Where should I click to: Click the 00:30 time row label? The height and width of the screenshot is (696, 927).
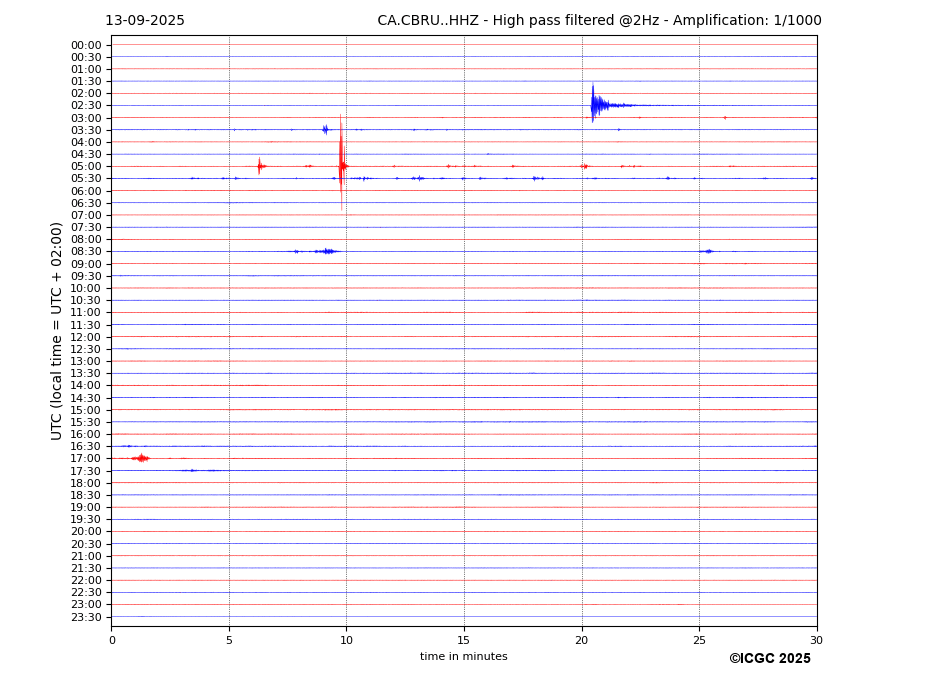86,57
